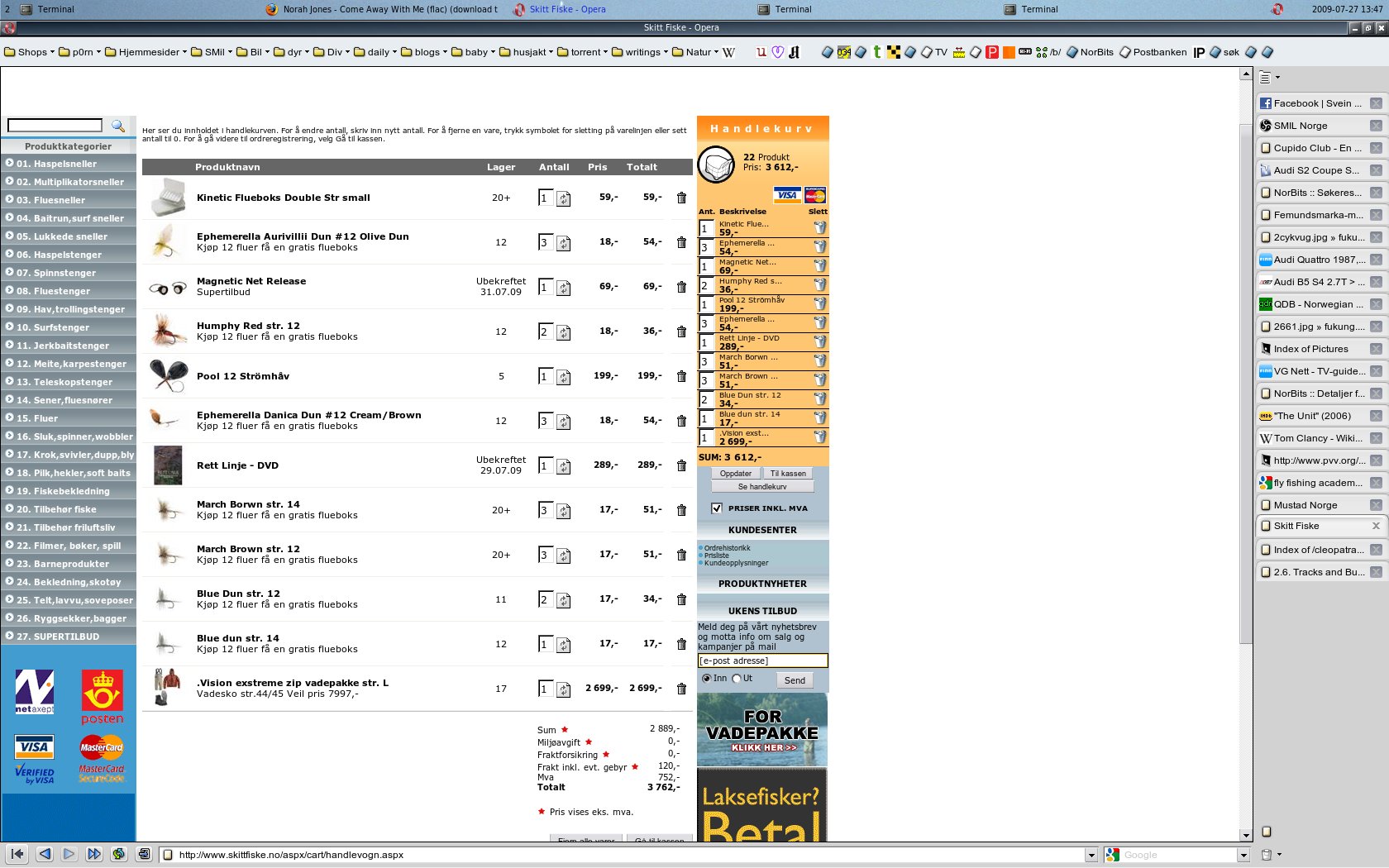1389x868 pixels.
Task: Click the search magnifier icon in sidebar
Action: click(118, 126)
